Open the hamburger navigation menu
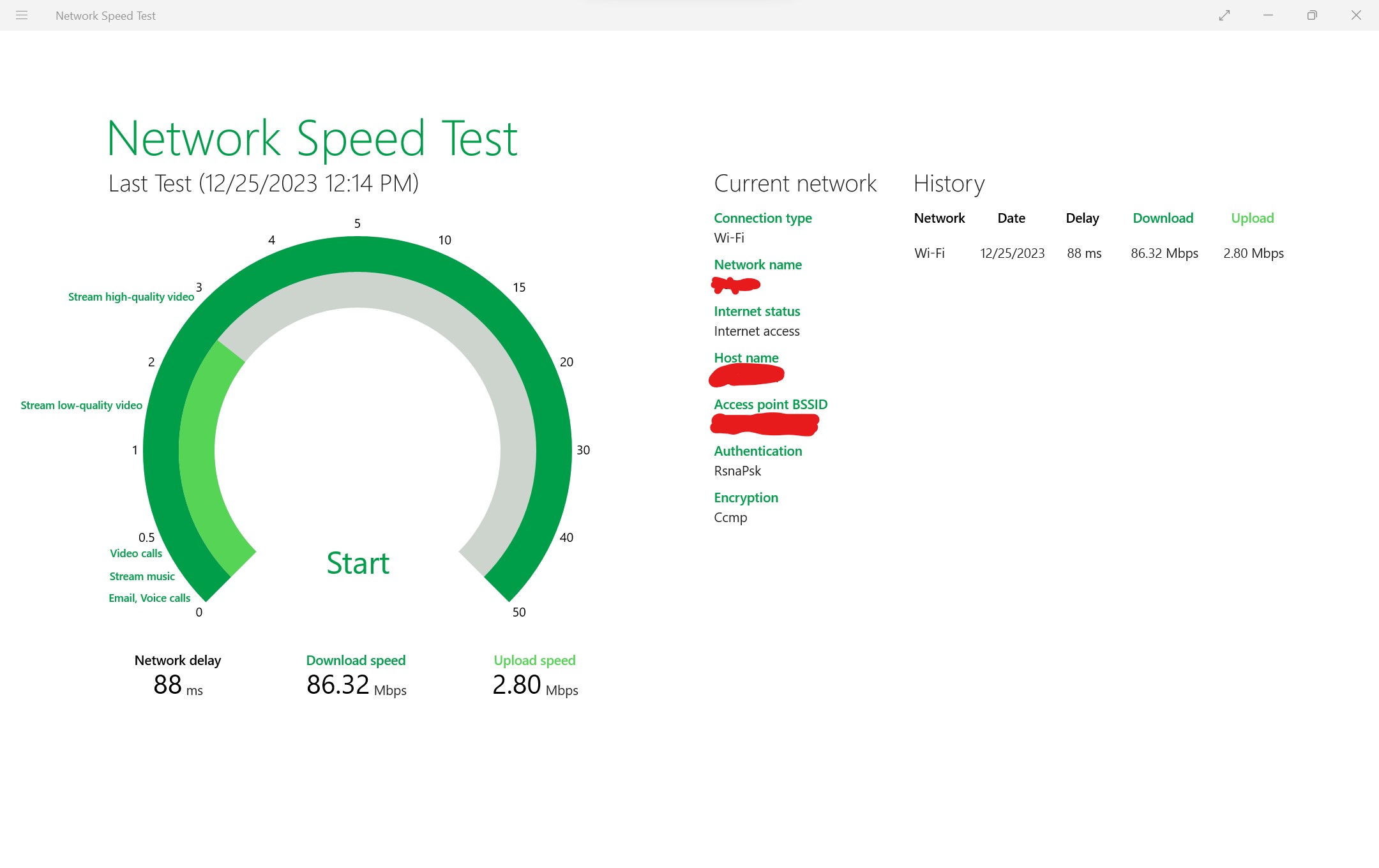The height and width of the screenshot is (868, 1379). 22,15
